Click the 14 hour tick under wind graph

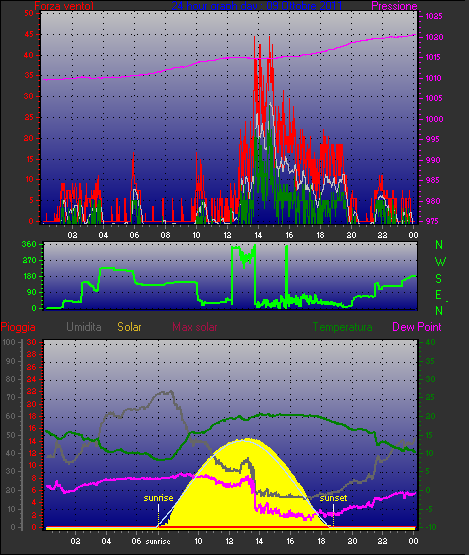tap(258, 235)
